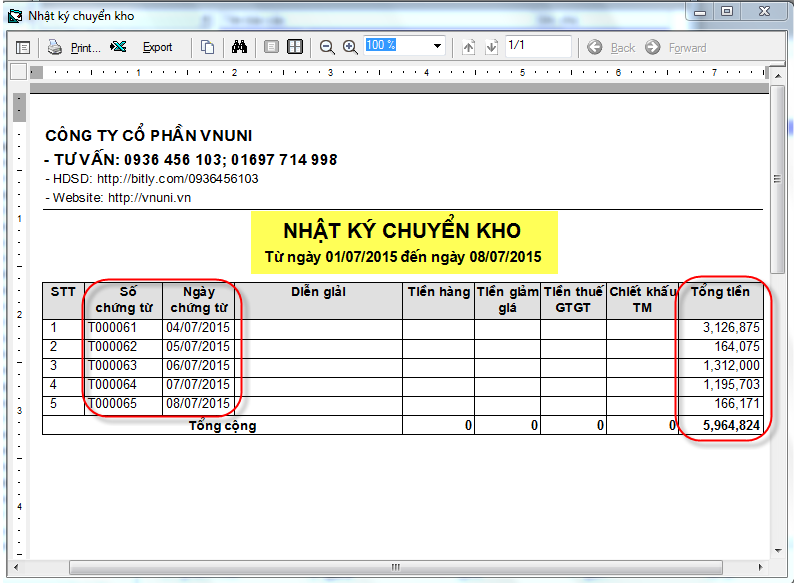Click the page number field showing 1/1

pyautogui.click(x=537, y=46)
